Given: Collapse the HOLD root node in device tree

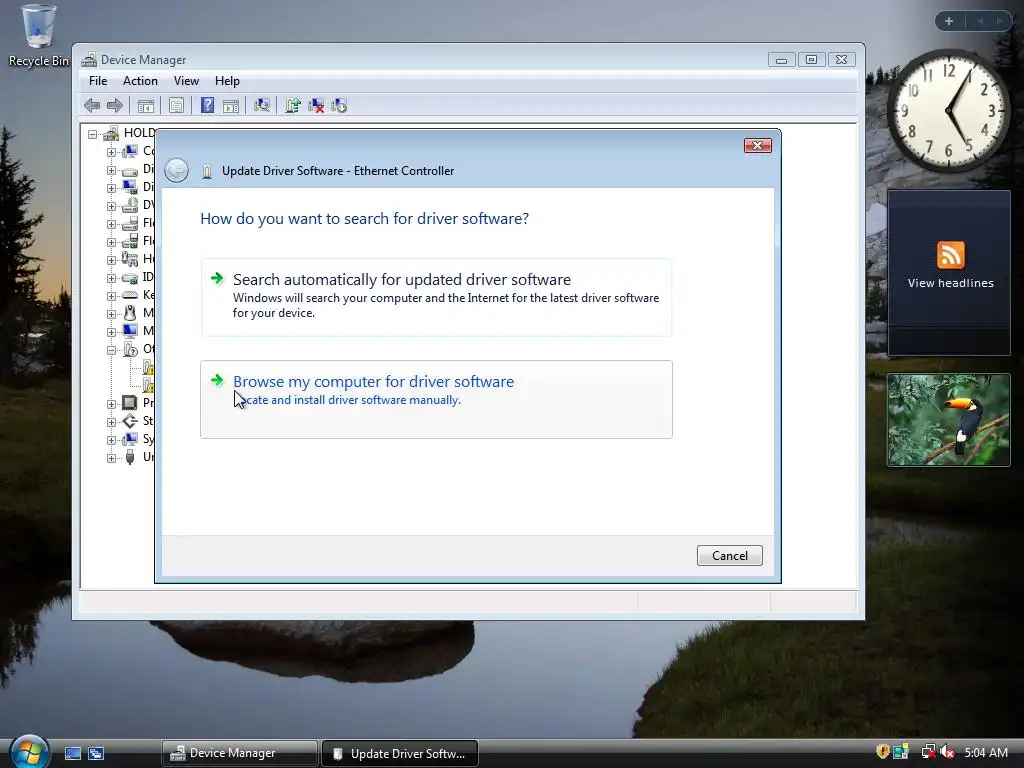Looking at the screenshot, I should 93,134.
